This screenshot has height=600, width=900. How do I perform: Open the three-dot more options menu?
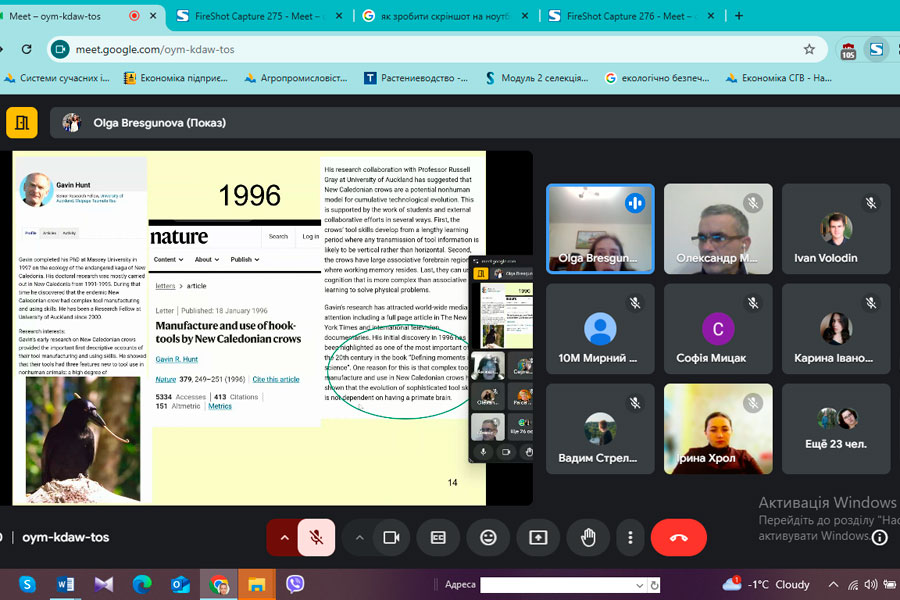click(x=630, y=537)
